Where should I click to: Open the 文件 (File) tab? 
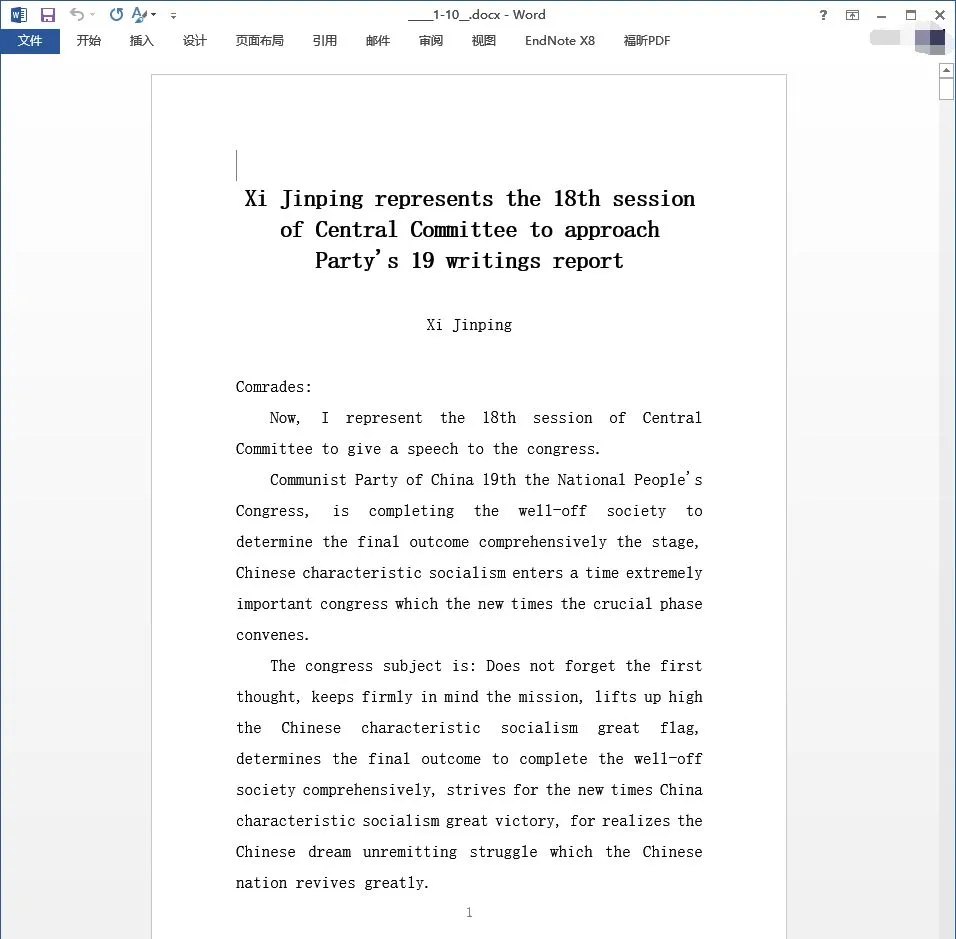click(x=30, y=41)
